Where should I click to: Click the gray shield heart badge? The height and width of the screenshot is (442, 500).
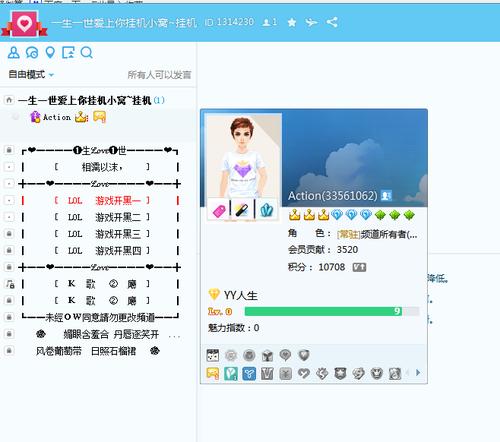click(304, 355)
